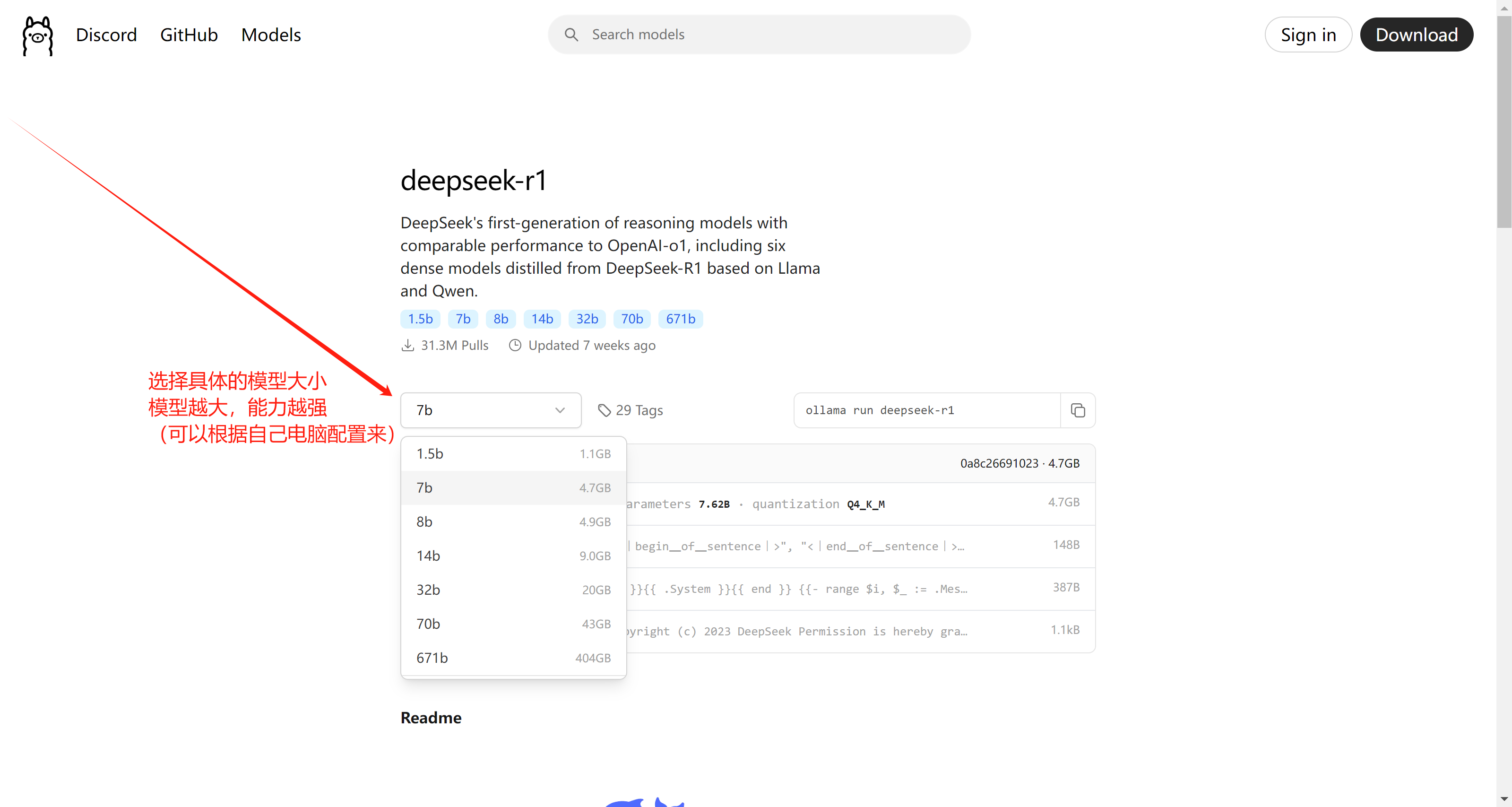Click the tag icon beside 29 Tags

(604, 410)
